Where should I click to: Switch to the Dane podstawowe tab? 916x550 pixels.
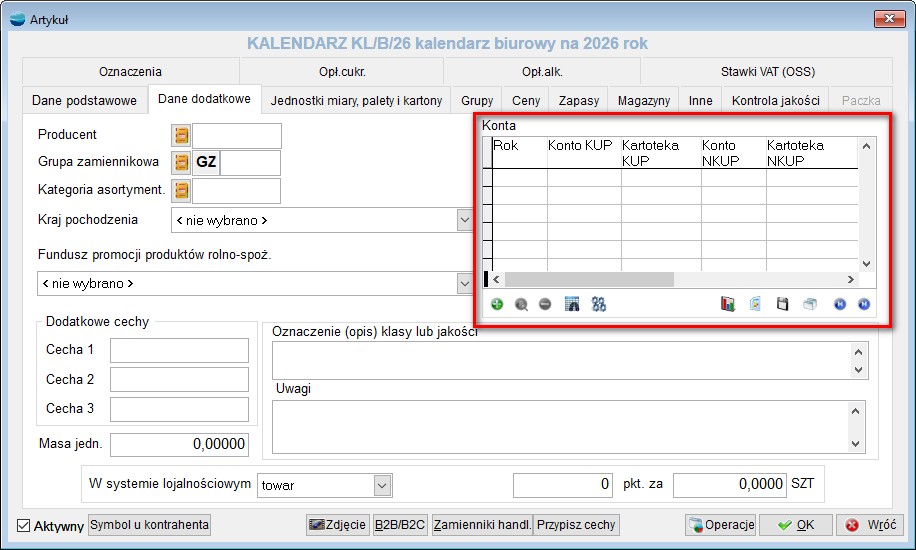(x=84, y=100)
